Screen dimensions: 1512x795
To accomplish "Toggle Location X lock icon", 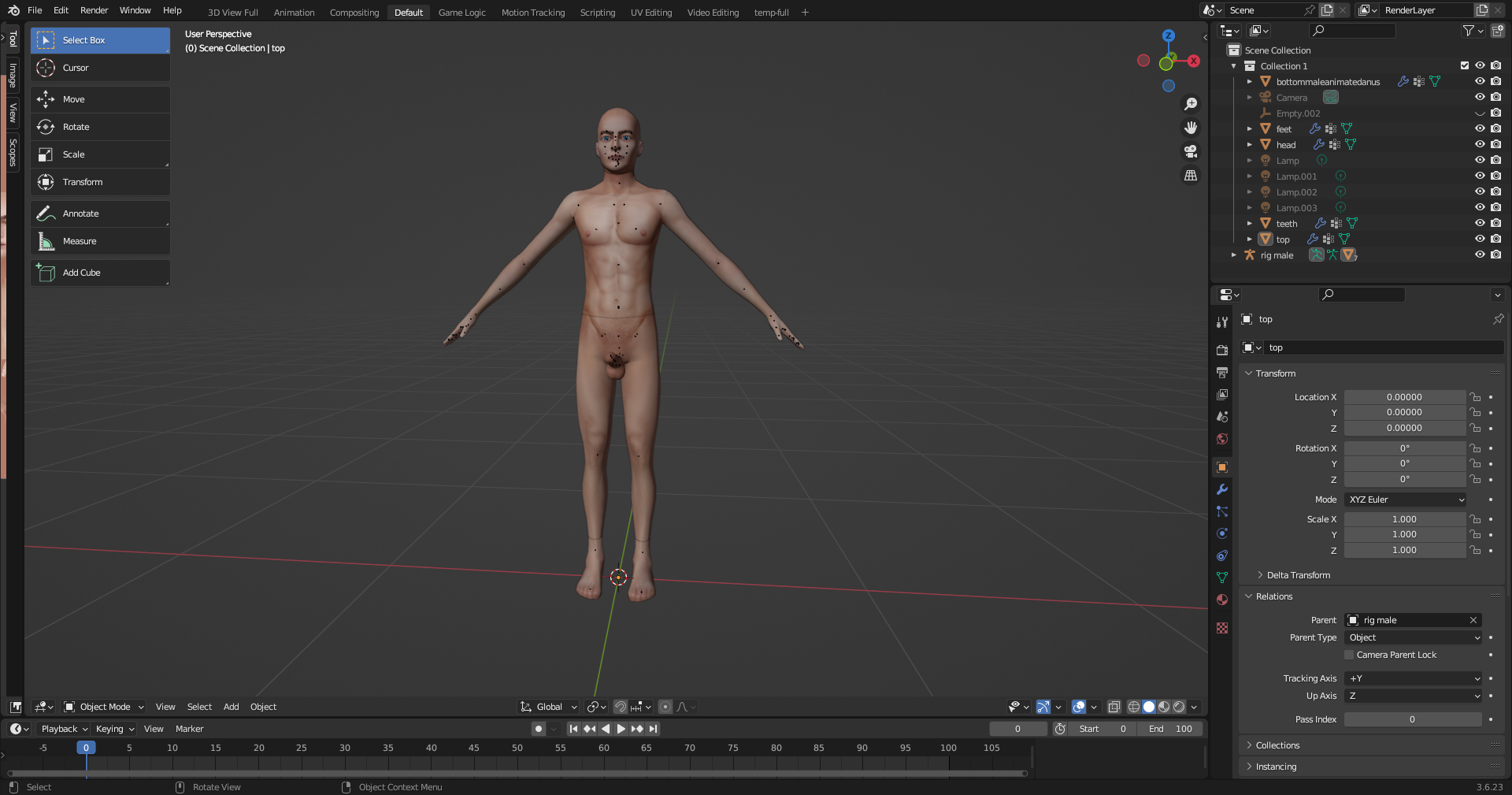I will pyautogui.click(x=1475, y=397).
